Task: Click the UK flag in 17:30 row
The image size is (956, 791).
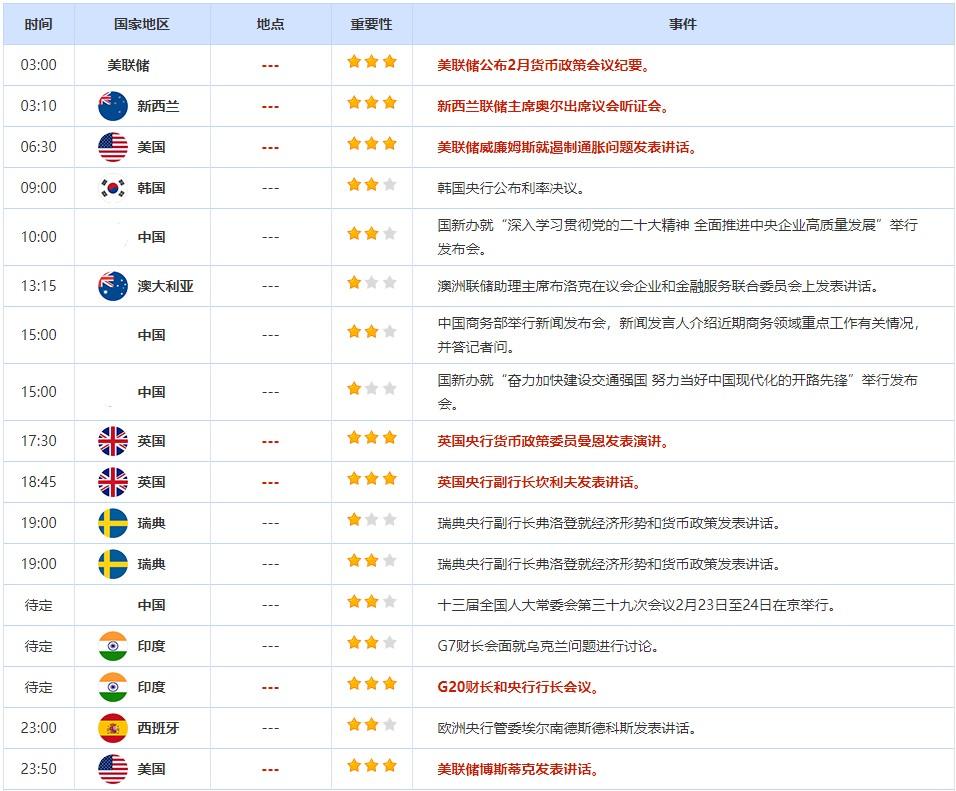Action: click(113, 441)
